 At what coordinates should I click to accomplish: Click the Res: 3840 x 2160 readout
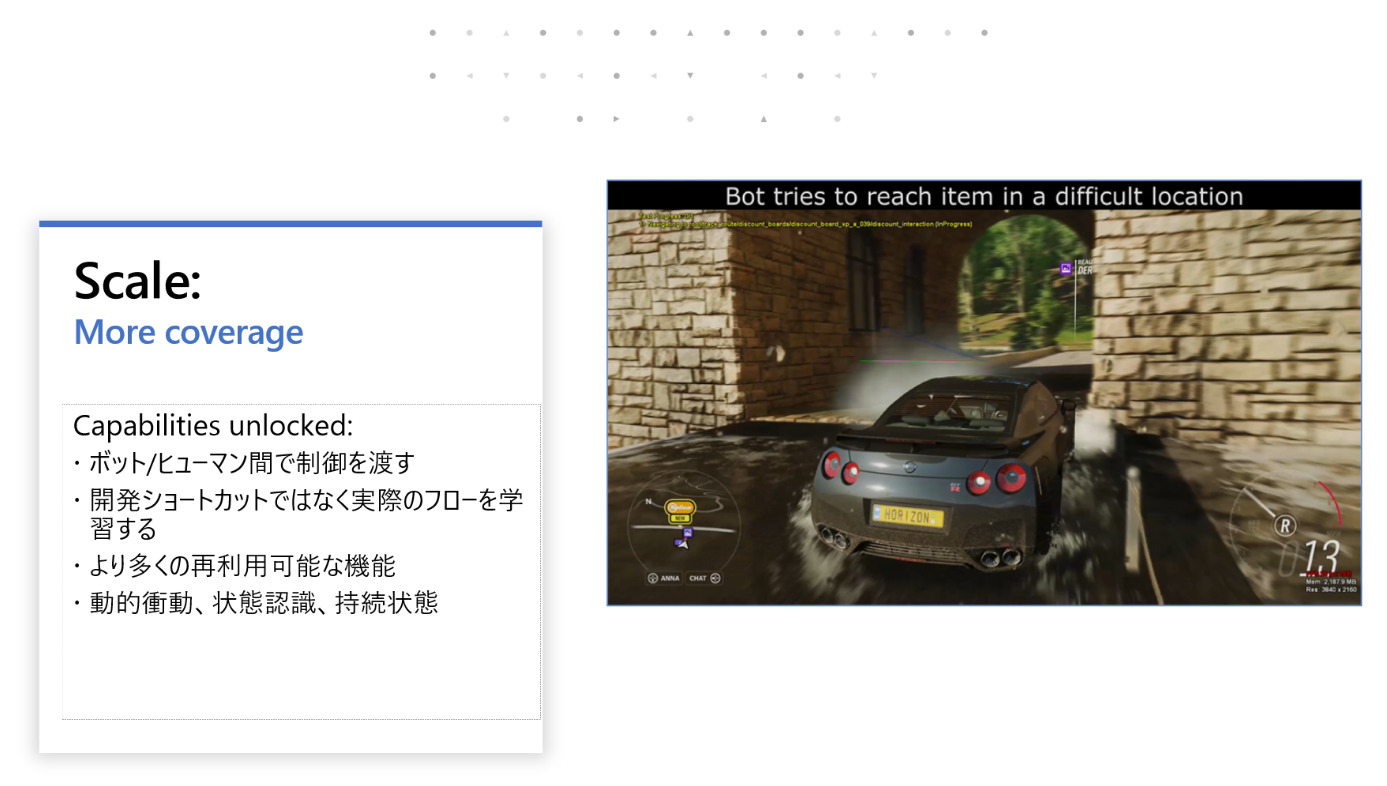(x=1331, y=590)
